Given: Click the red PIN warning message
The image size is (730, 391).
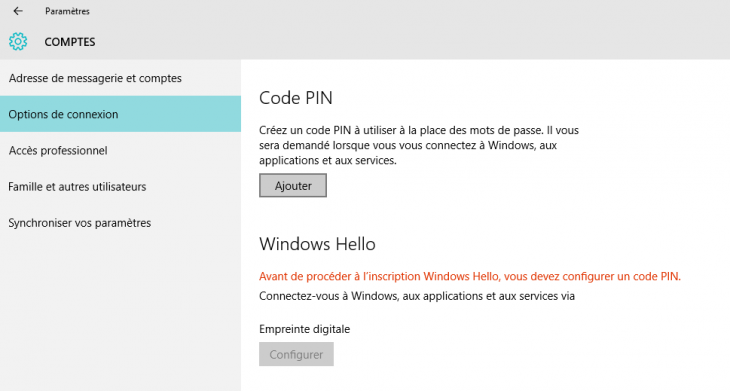Looking at the screenshot, I should pos(470,276).
